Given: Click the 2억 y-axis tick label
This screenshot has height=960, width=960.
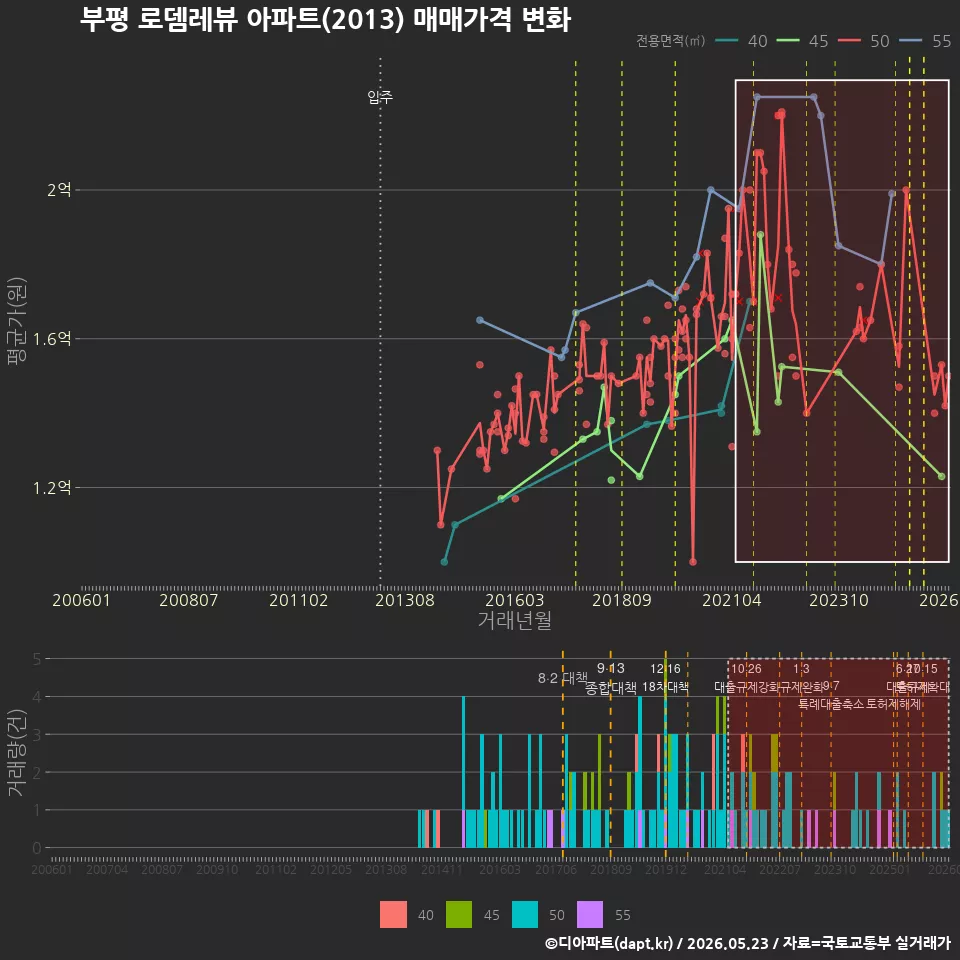Looking at the screenshot, I should point(59,189).
